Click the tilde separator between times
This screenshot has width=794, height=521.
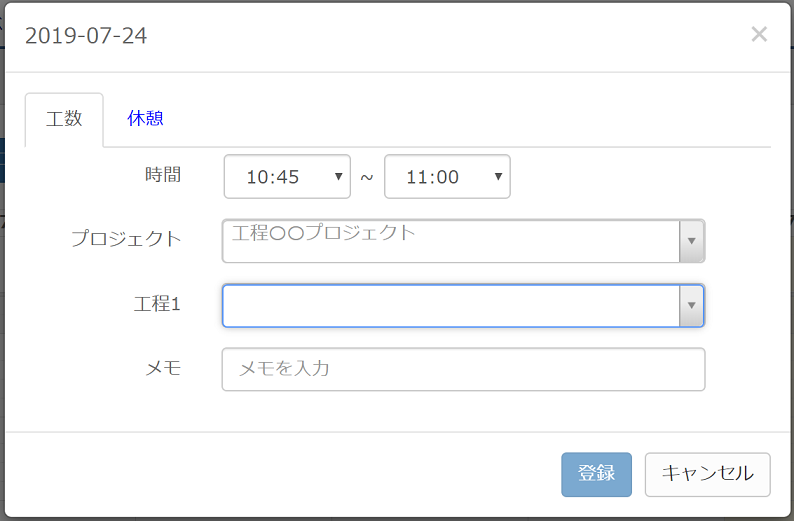(367, 177)
